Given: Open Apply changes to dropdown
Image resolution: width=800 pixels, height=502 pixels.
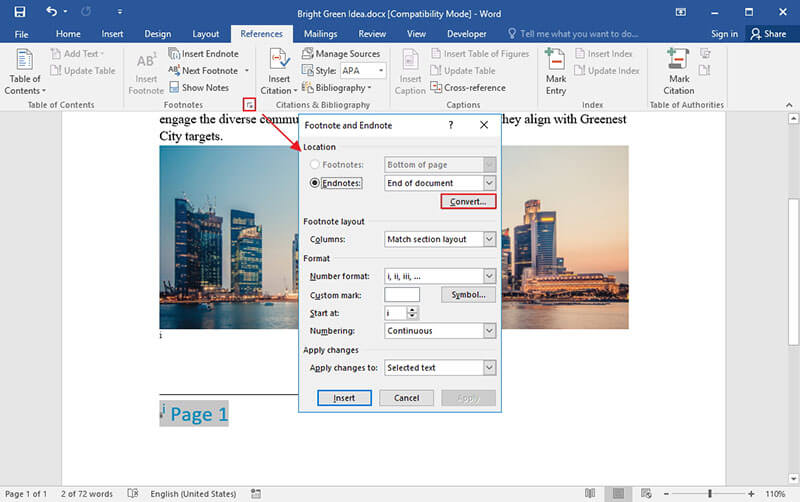Looking at the screenshot, I should (489, 367).
